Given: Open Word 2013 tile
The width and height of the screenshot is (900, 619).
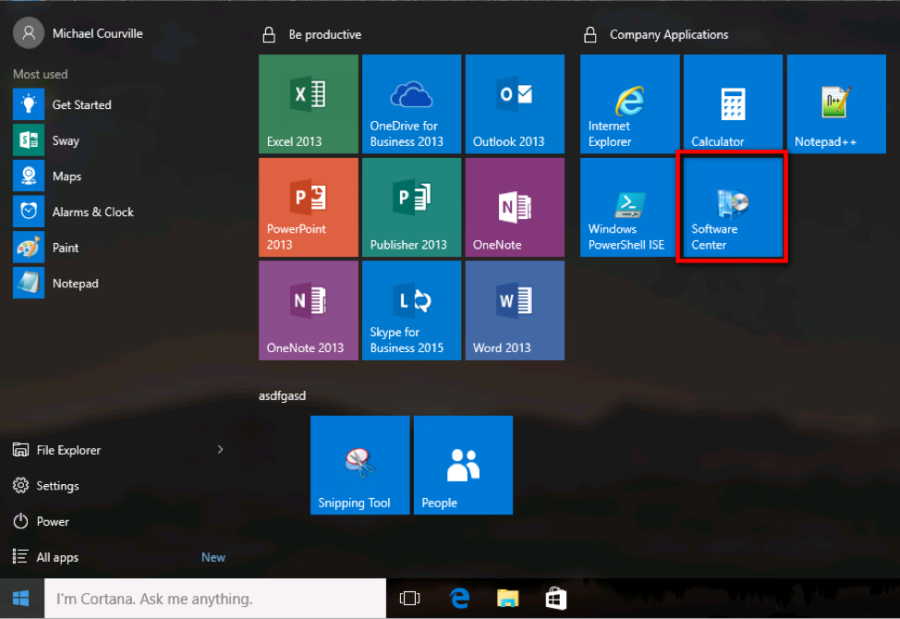Looking at the screenshot, I should click(515, 311).
